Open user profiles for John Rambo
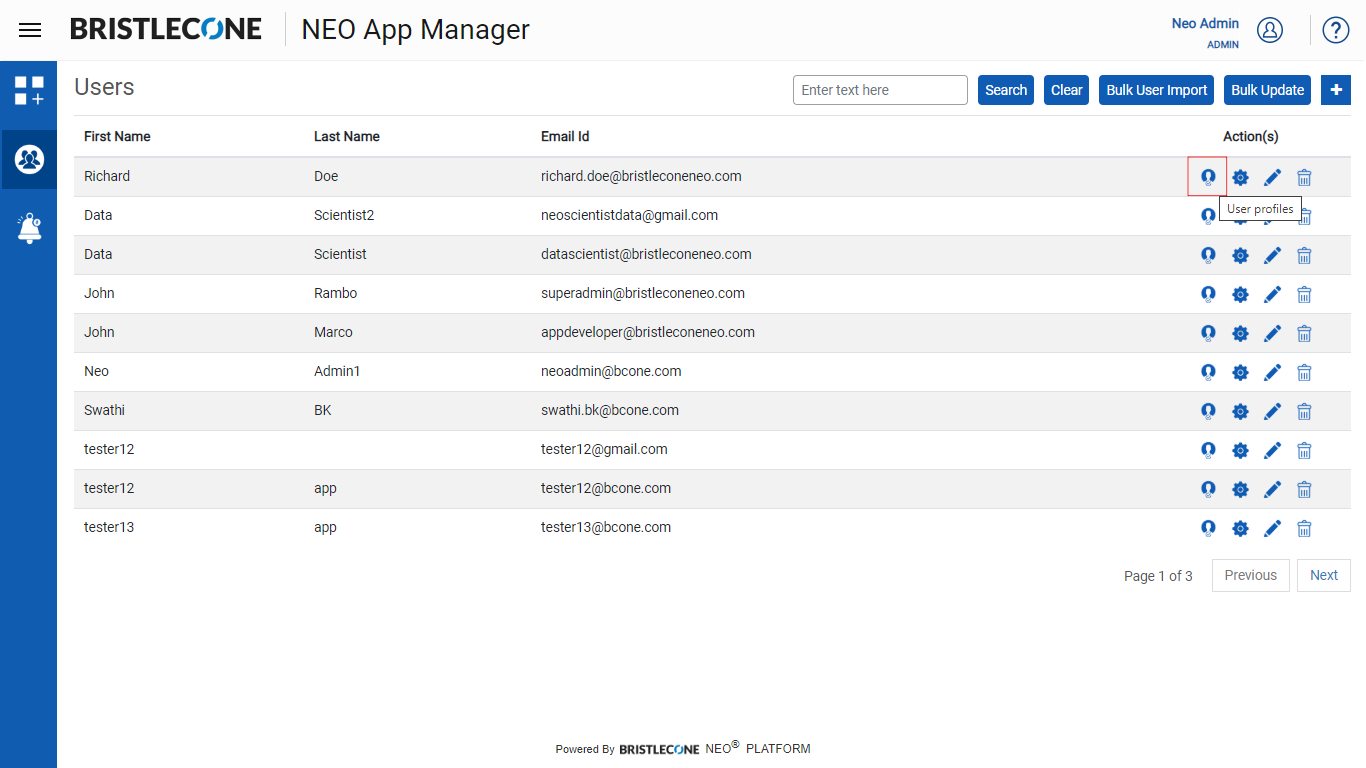Viewport: 1366px width, 768px height. pos(1208,294)
